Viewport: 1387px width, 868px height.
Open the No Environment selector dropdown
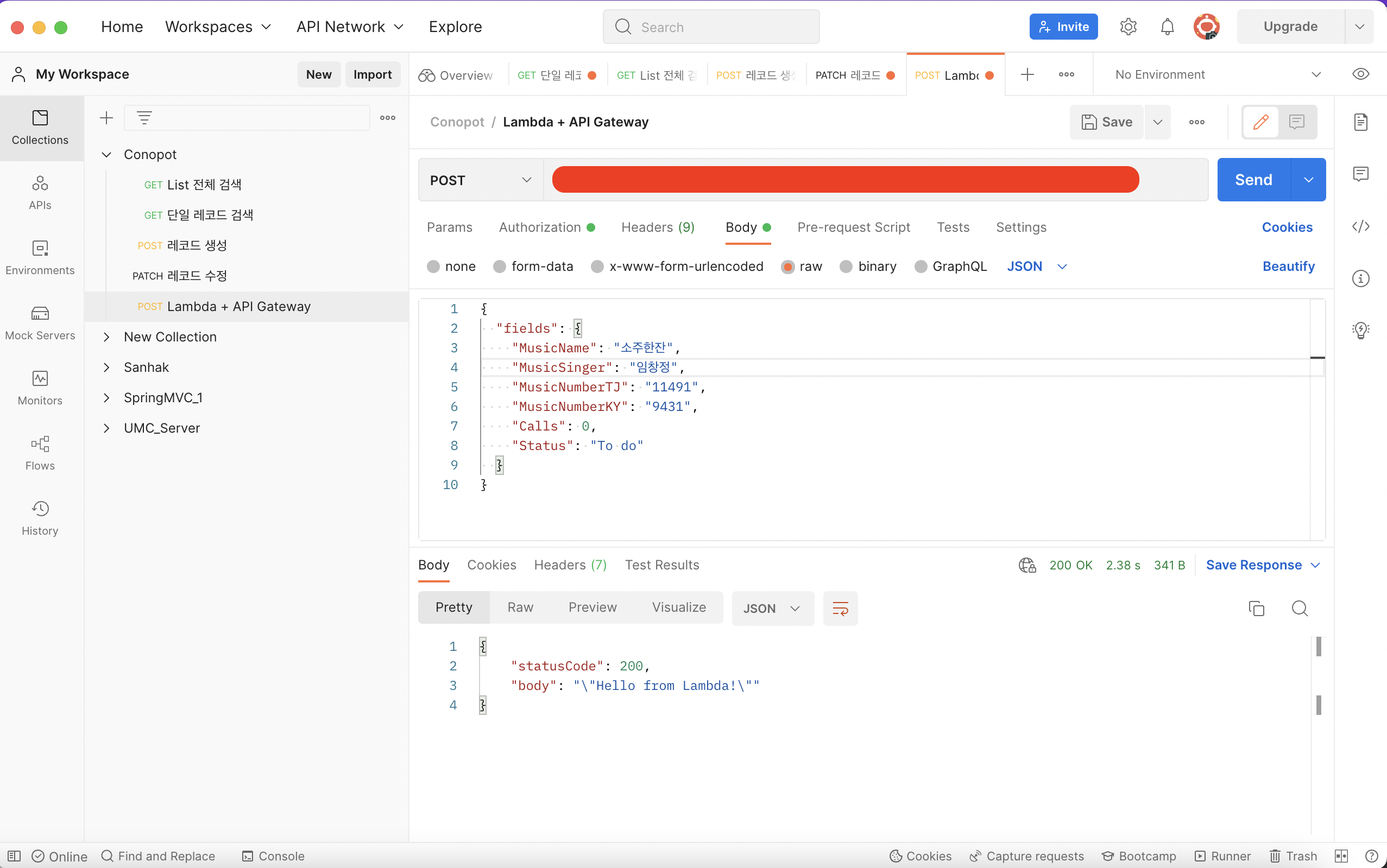[1218, 74]
